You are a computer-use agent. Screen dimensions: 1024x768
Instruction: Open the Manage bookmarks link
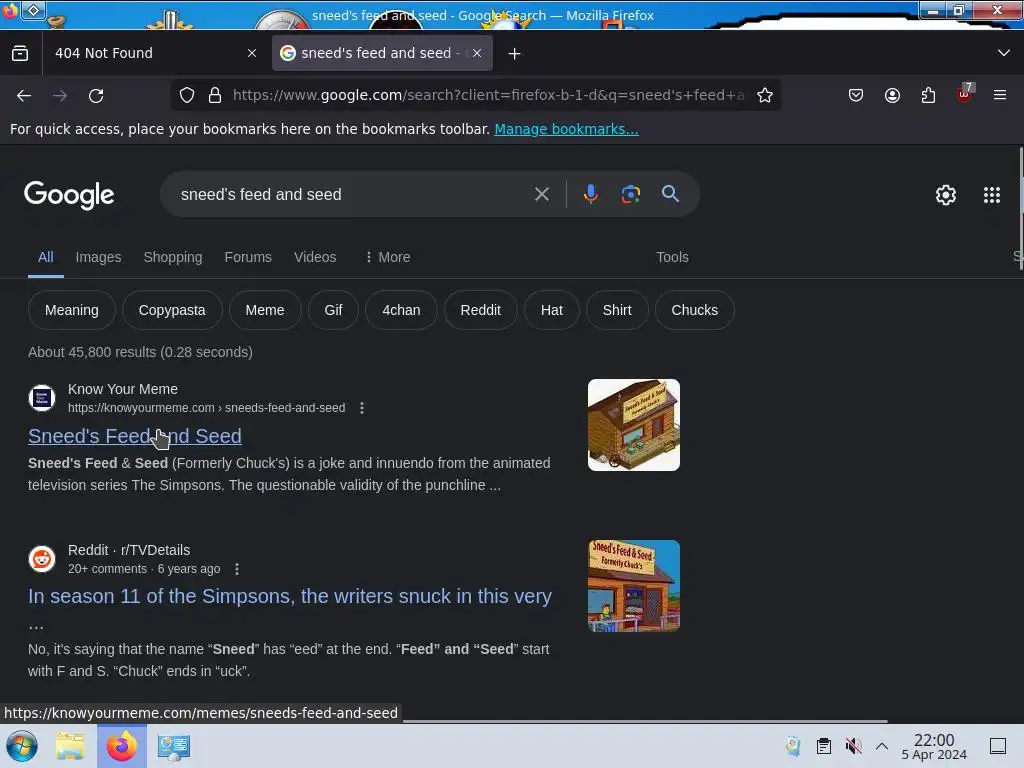coord(566,129)
